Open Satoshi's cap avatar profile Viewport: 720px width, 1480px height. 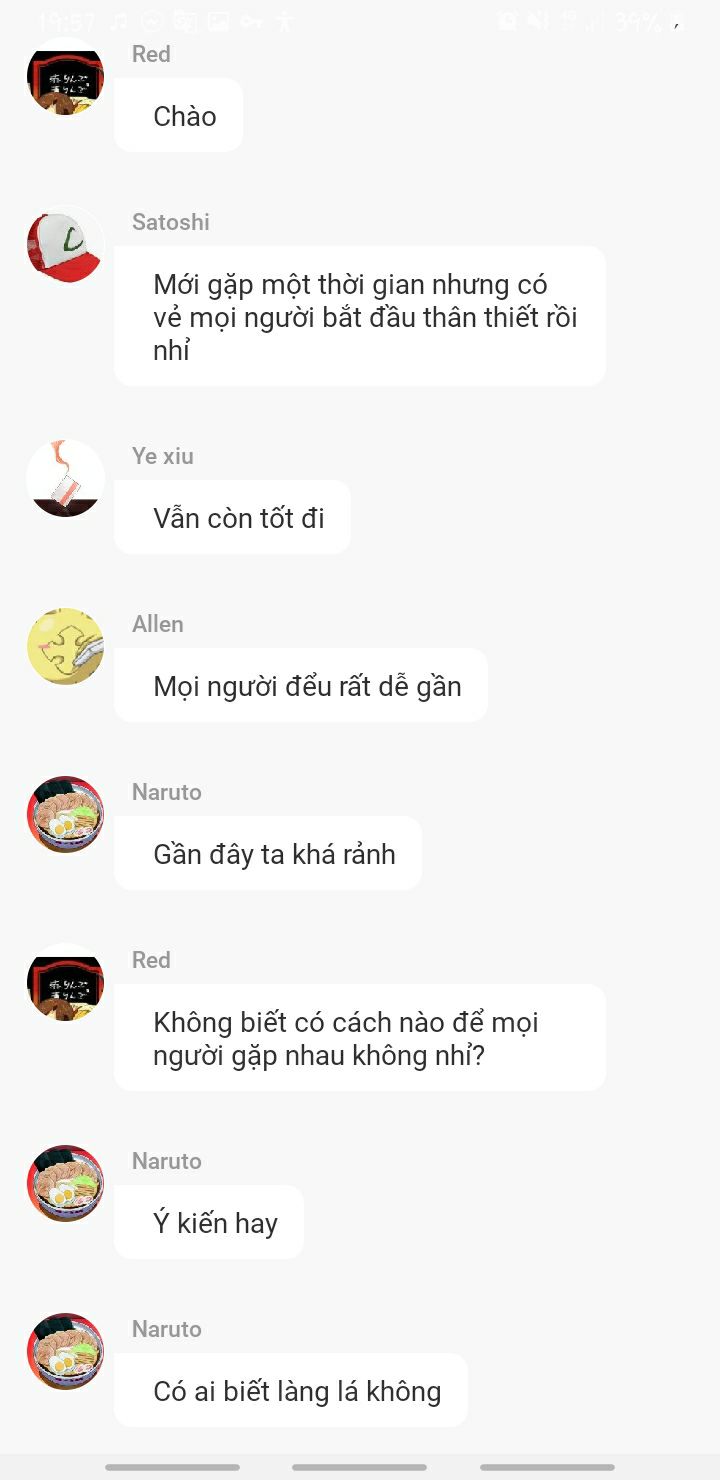[65, 245]
